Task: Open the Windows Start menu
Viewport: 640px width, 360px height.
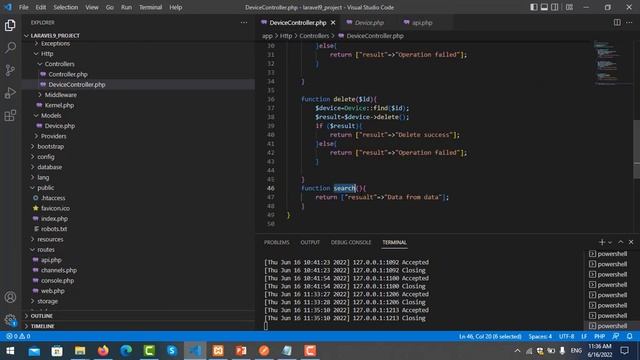Action: pos(10,351)
